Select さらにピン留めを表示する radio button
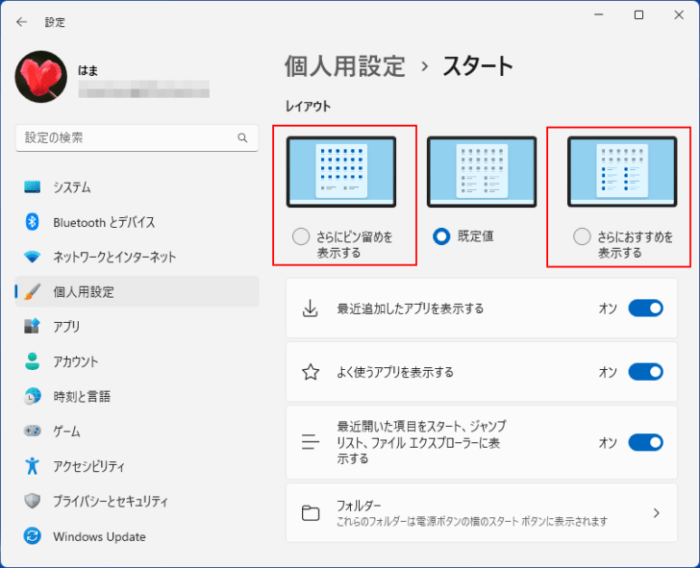This screenshot has height=568, width=700. [x=301, y=236]
